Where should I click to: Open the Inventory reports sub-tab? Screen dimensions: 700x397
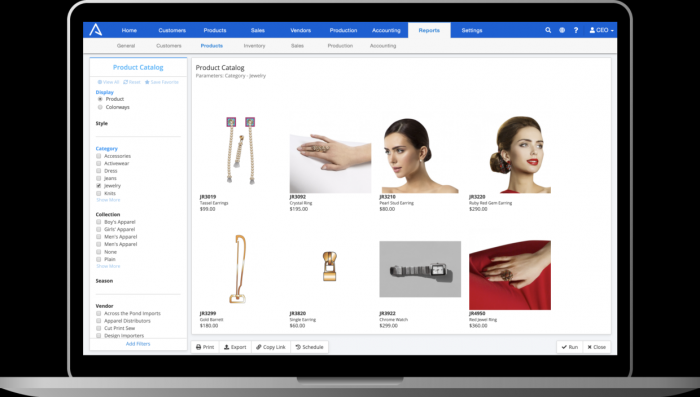point(254,46)
